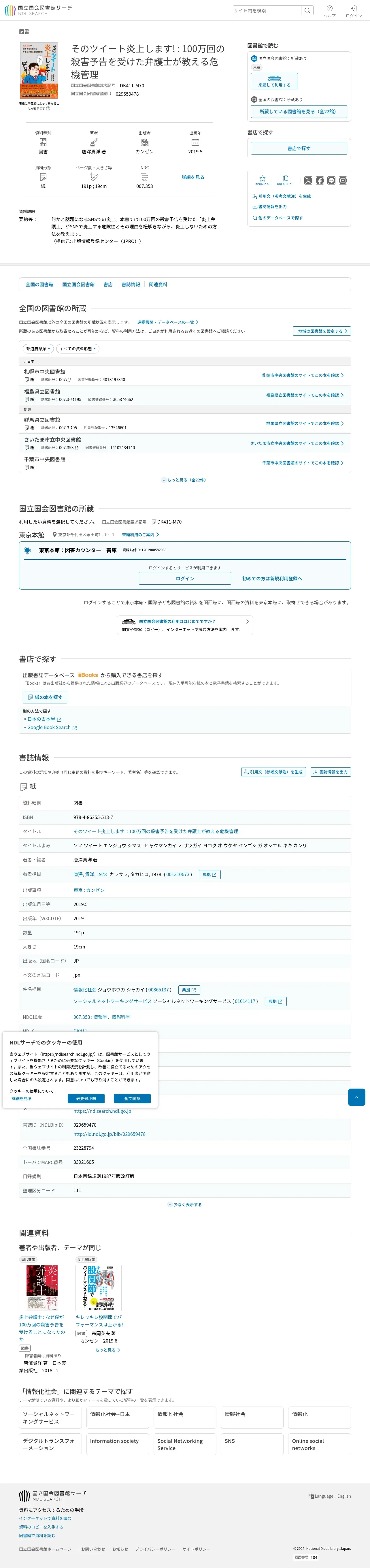
Task: Jump to the 書誌情報 section tab
Action: tap(131, 284)
